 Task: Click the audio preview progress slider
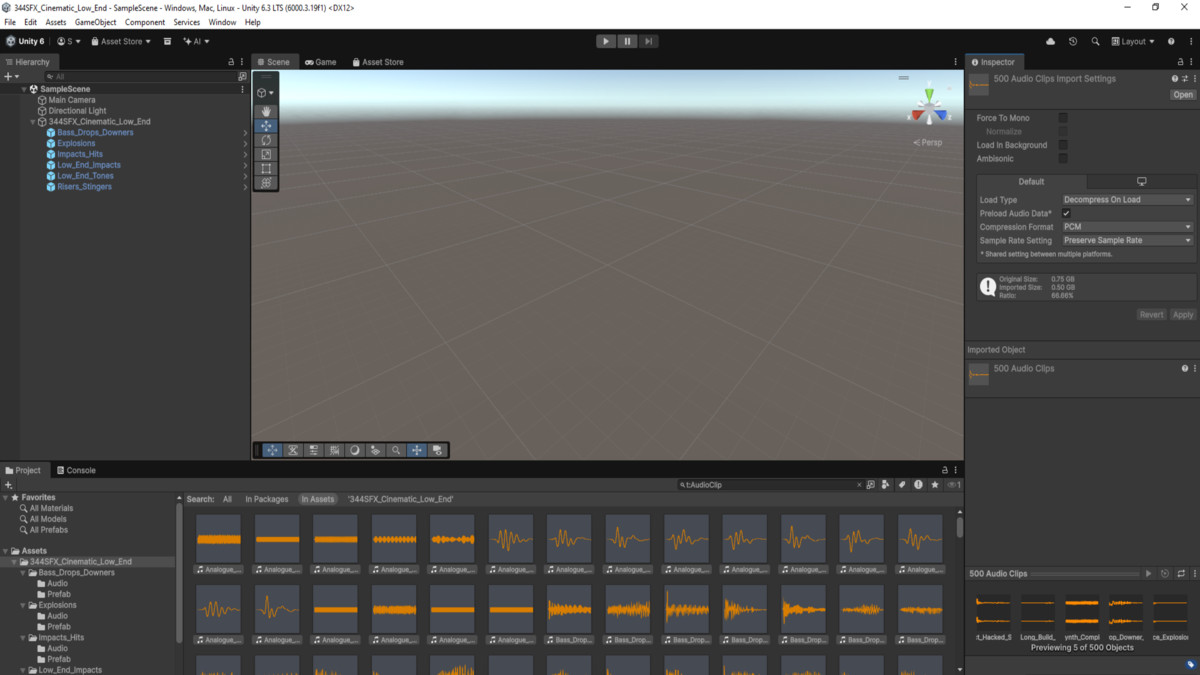coord(1085,574)
